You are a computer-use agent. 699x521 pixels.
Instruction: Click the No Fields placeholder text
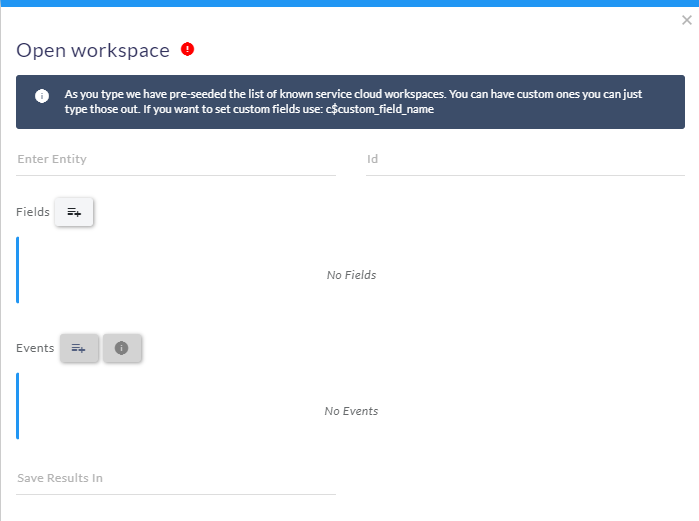[351, 275]
